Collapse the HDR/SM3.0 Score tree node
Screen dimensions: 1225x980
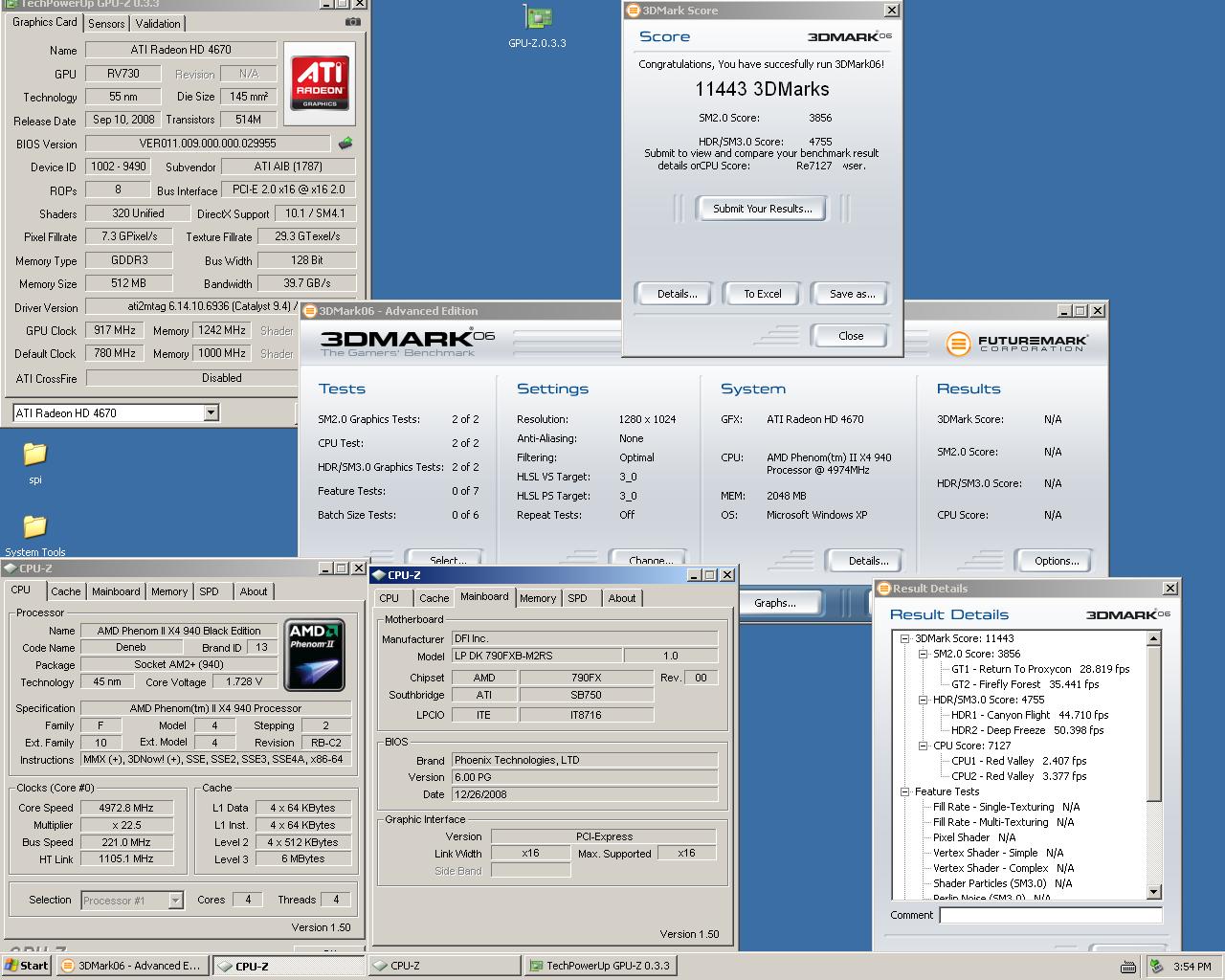924,700
